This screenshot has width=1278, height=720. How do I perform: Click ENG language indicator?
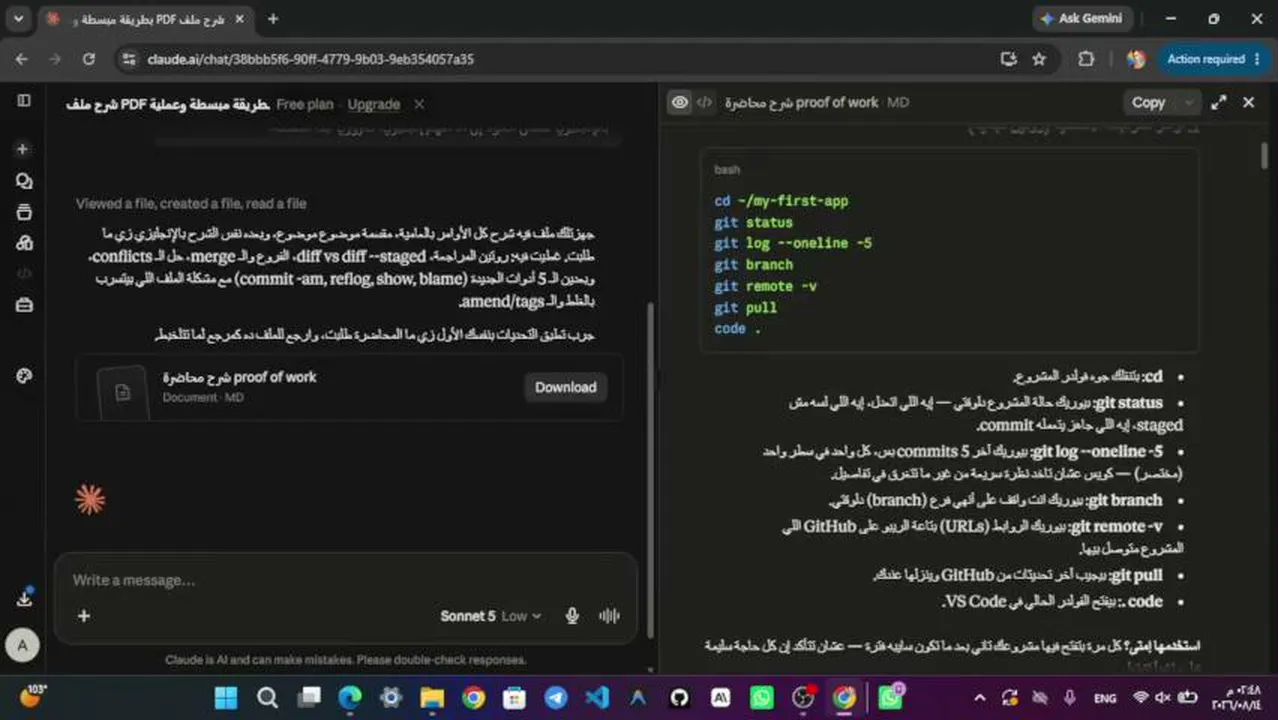click(1105, 698)
